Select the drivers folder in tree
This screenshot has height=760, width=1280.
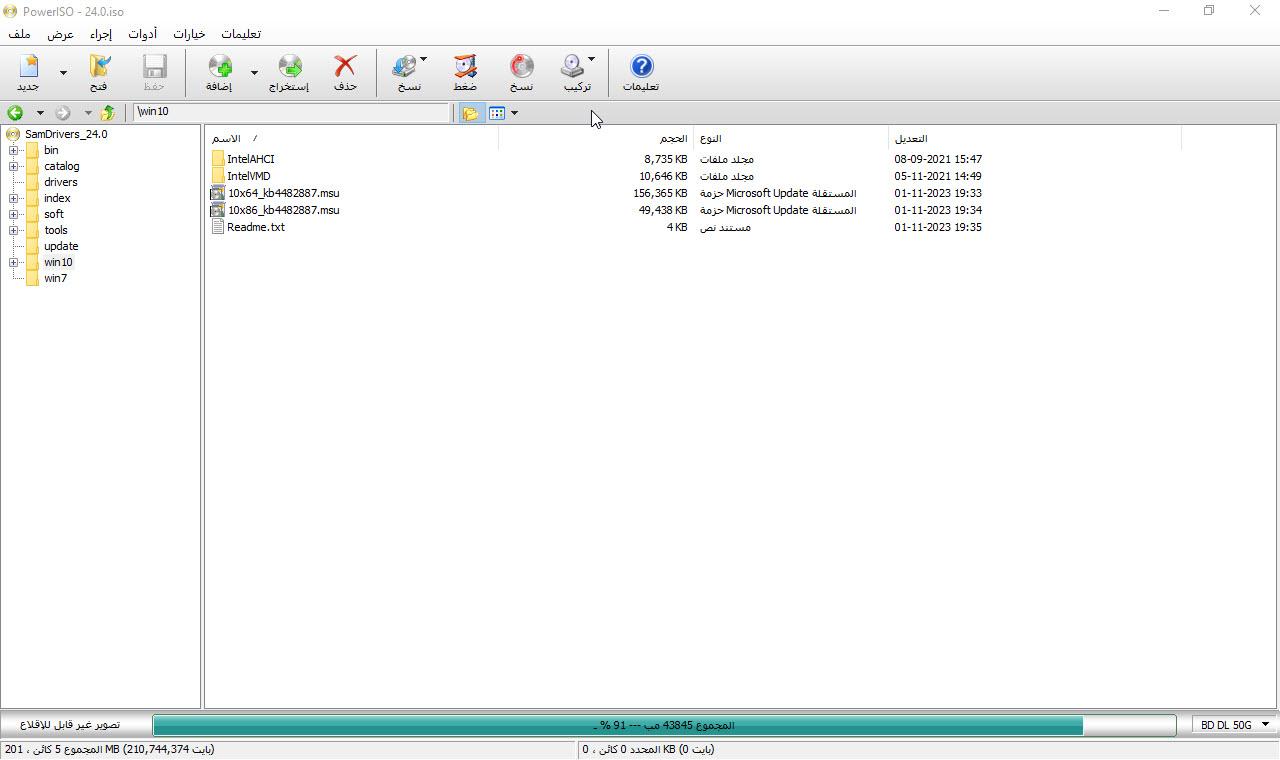60,182
